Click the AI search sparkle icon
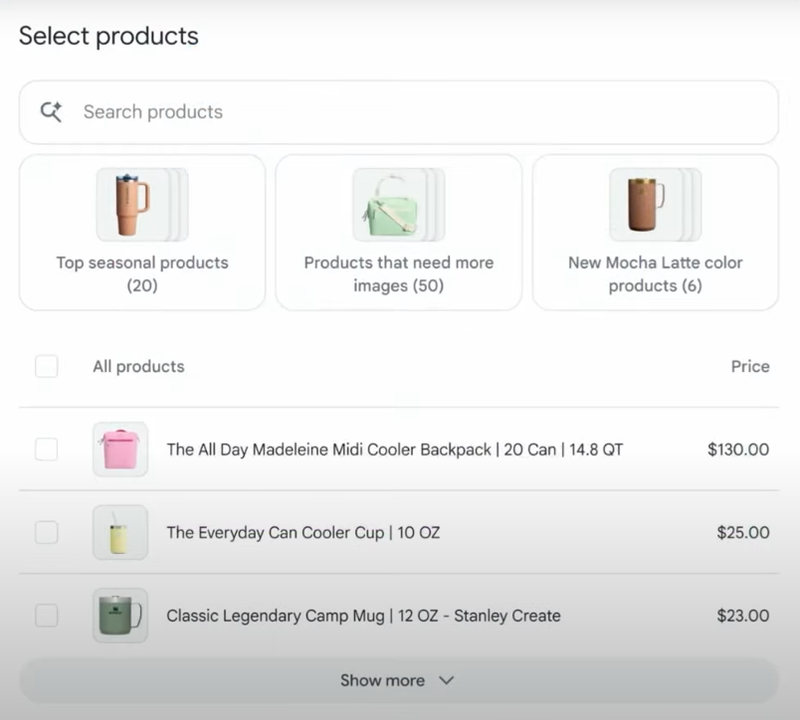800x720 pixels. point(51,112)
